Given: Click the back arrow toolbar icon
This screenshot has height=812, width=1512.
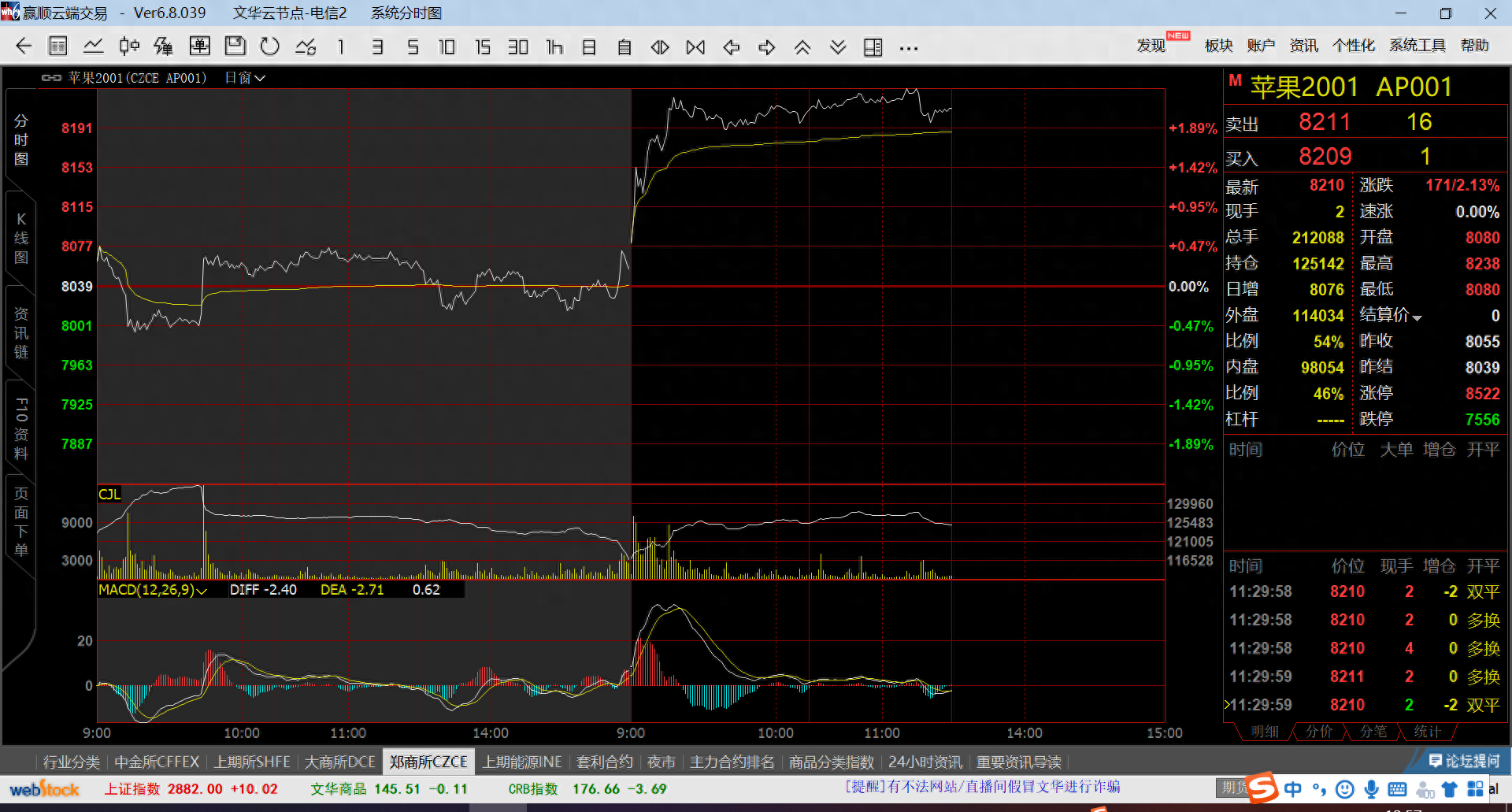Looking at the screenshot, I should [x=24, y=46].
